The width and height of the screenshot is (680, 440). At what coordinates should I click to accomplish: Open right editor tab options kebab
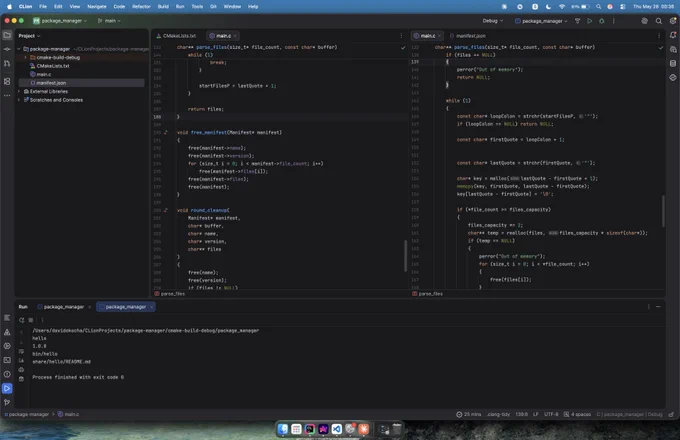(659, 36)
